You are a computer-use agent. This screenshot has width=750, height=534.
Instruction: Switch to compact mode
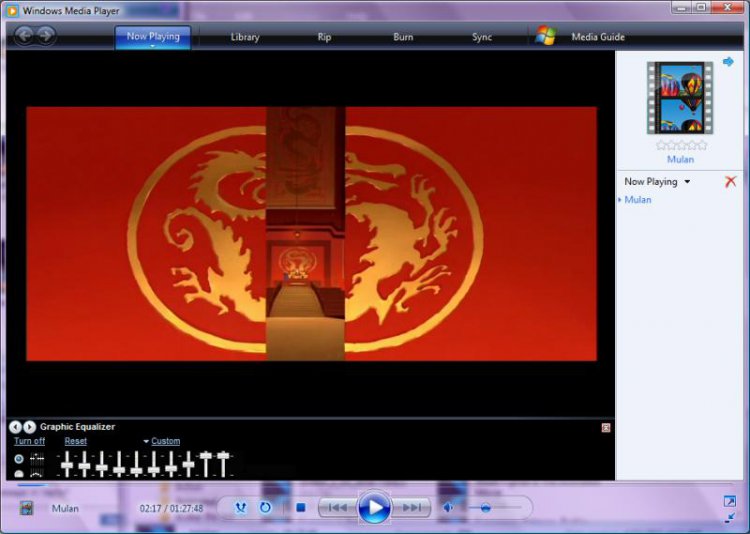pos(729,517)
